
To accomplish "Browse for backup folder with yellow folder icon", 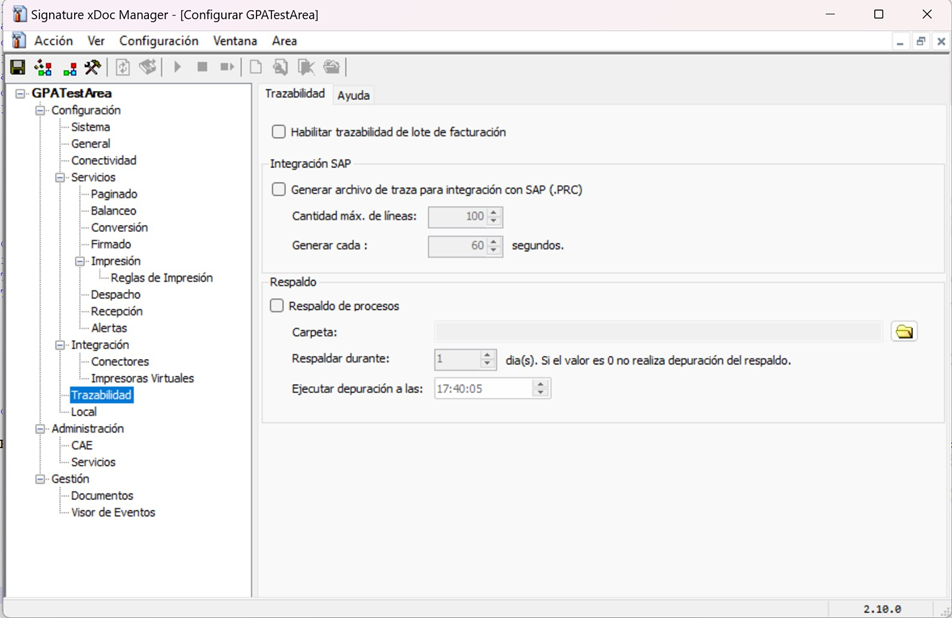I will click(x=904, y=331).
